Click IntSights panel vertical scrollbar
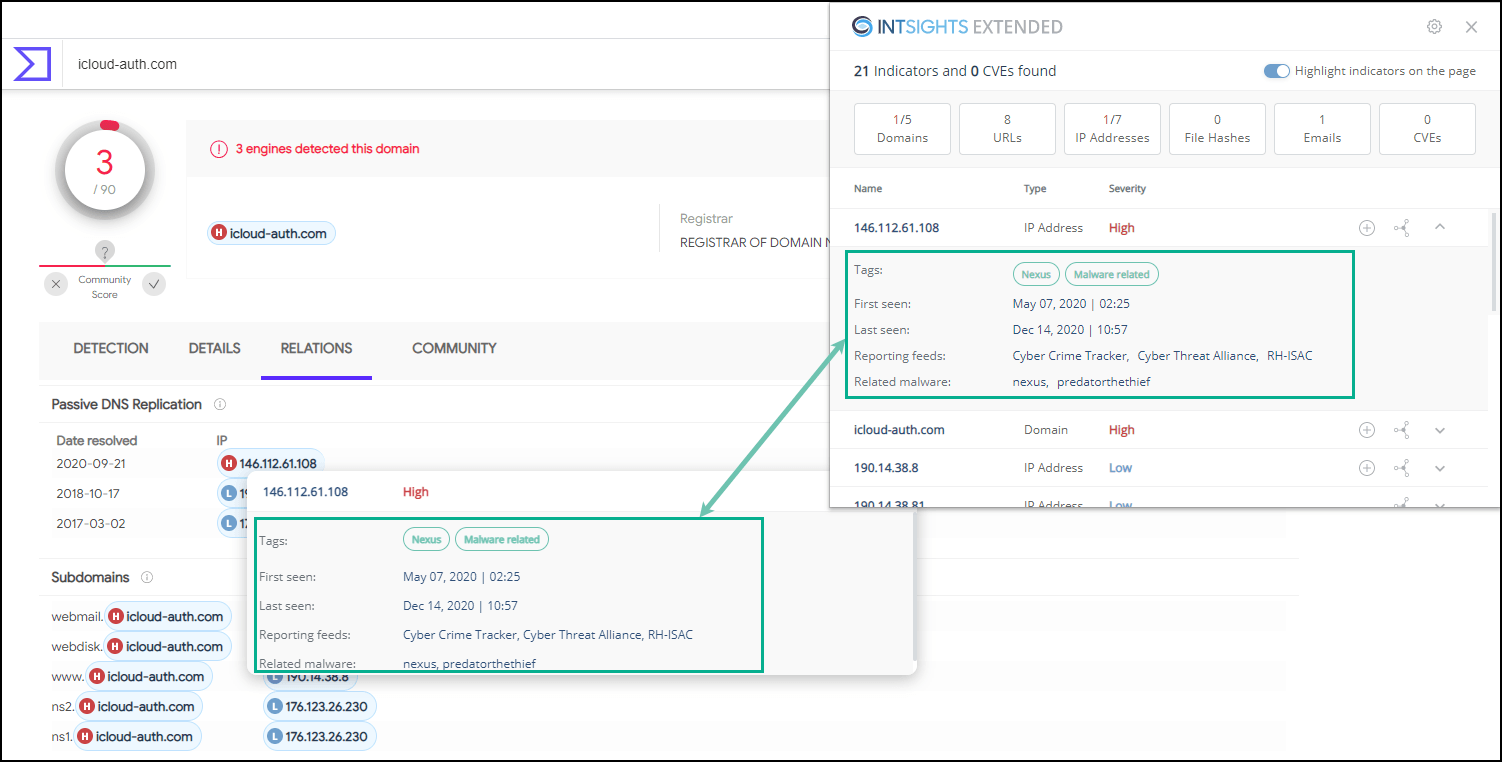 (x=1495, y=262)
